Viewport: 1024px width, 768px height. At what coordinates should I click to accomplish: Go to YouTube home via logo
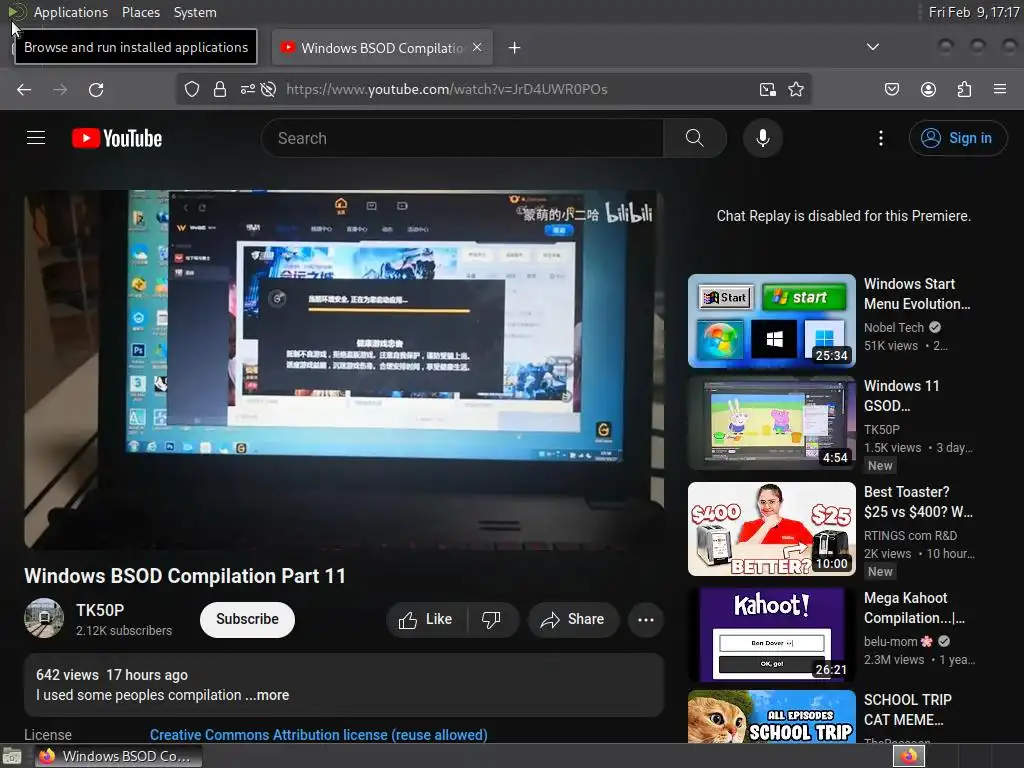click(x=117, y=138)
